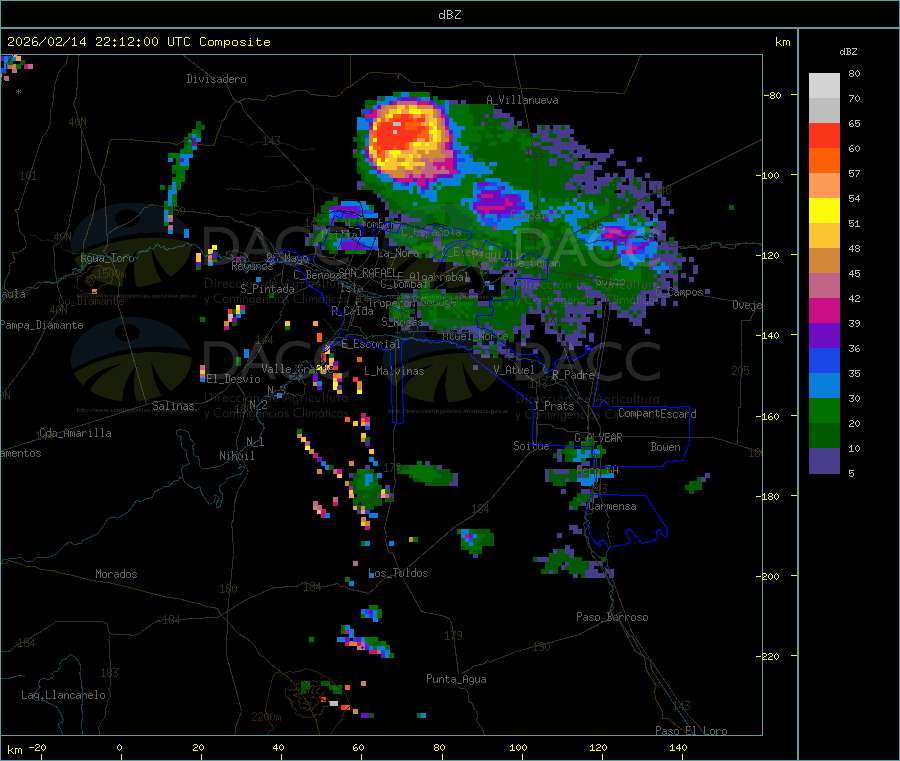Click the Morados map label
900x761 pixels.
[116, 574]
